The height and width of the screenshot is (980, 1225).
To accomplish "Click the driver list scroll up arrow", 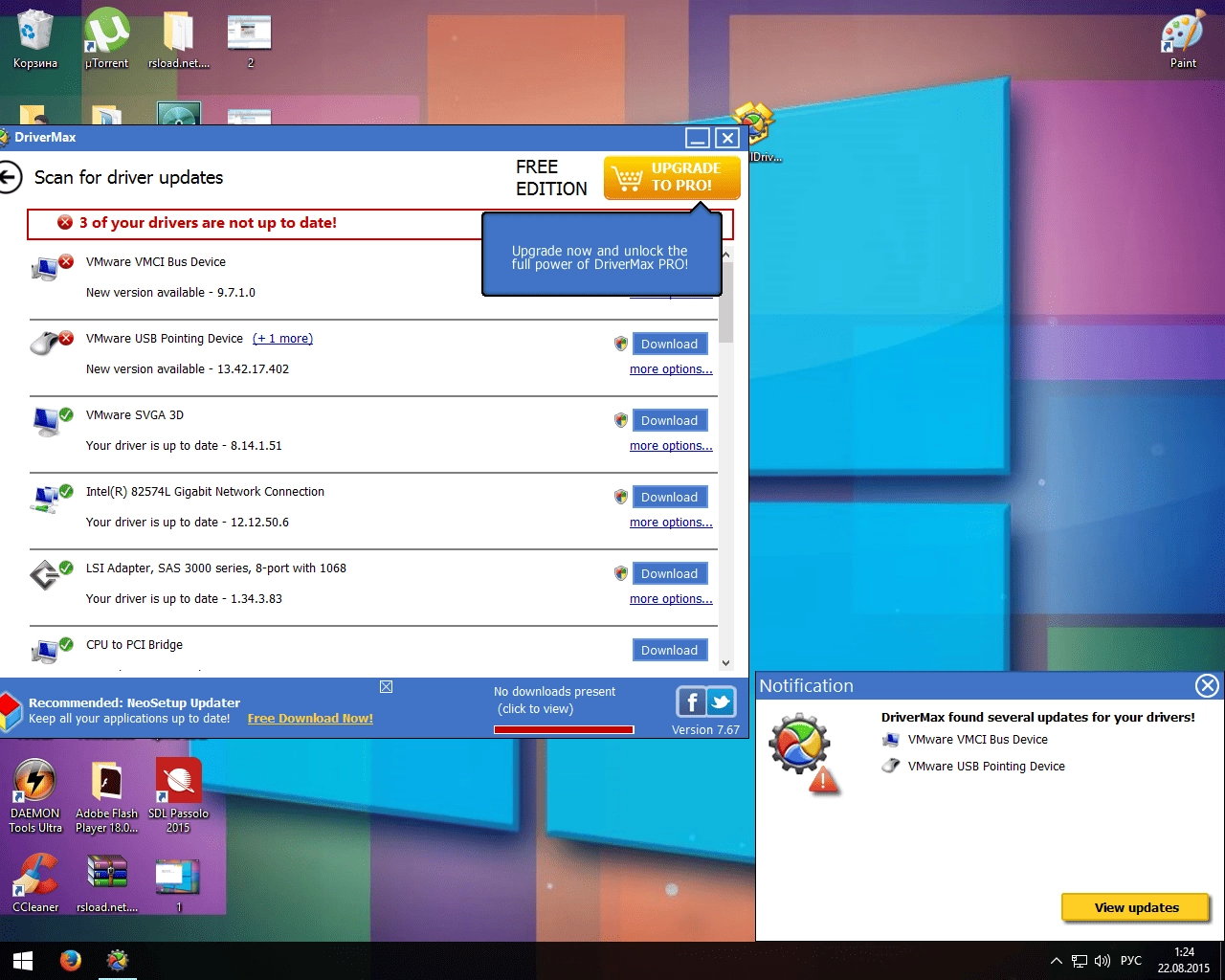I will click(x=726, y=255).
